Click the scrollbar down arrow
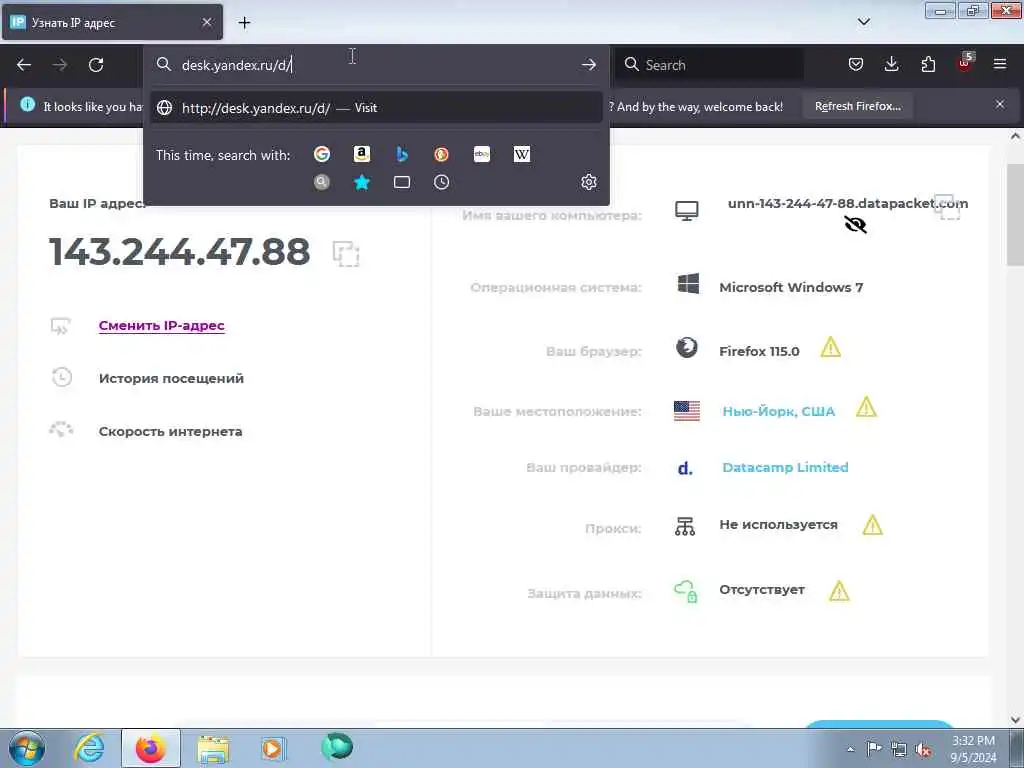1024x768 pixels. [1015, 720]
